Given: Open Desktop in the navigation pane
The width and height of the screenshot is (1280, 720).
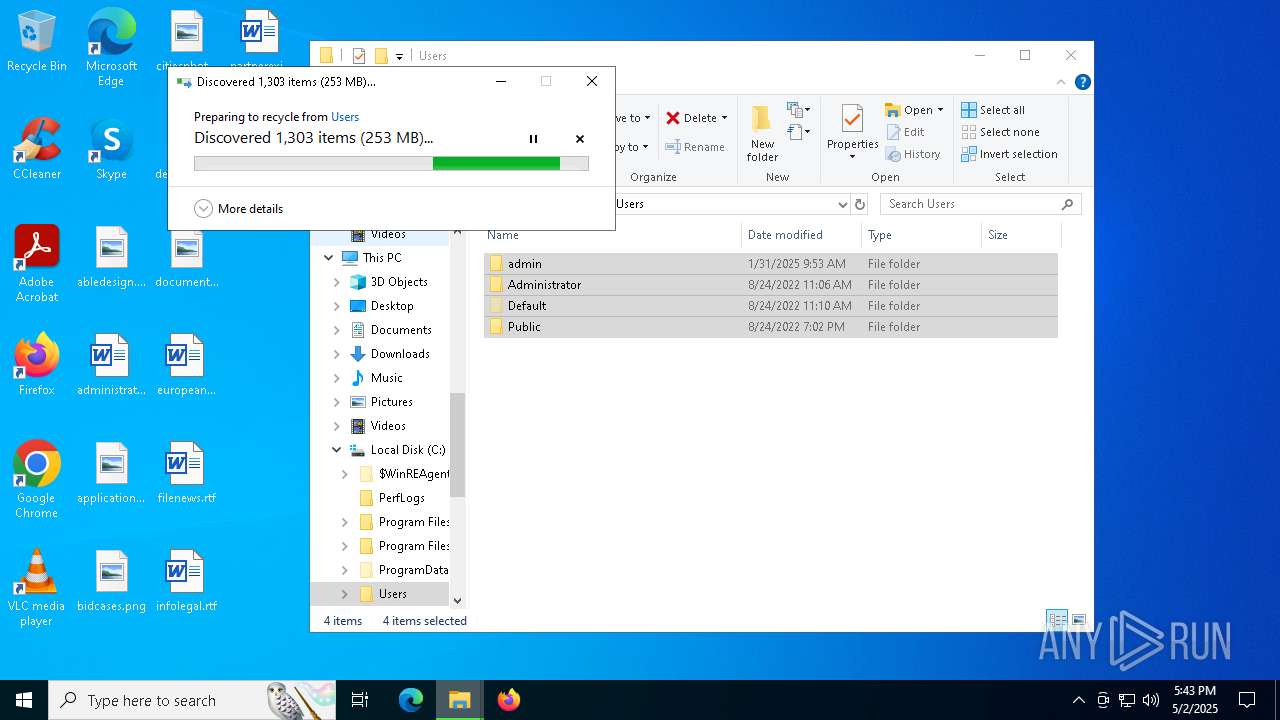Looking at the screenshot, I should coord(391,306).
